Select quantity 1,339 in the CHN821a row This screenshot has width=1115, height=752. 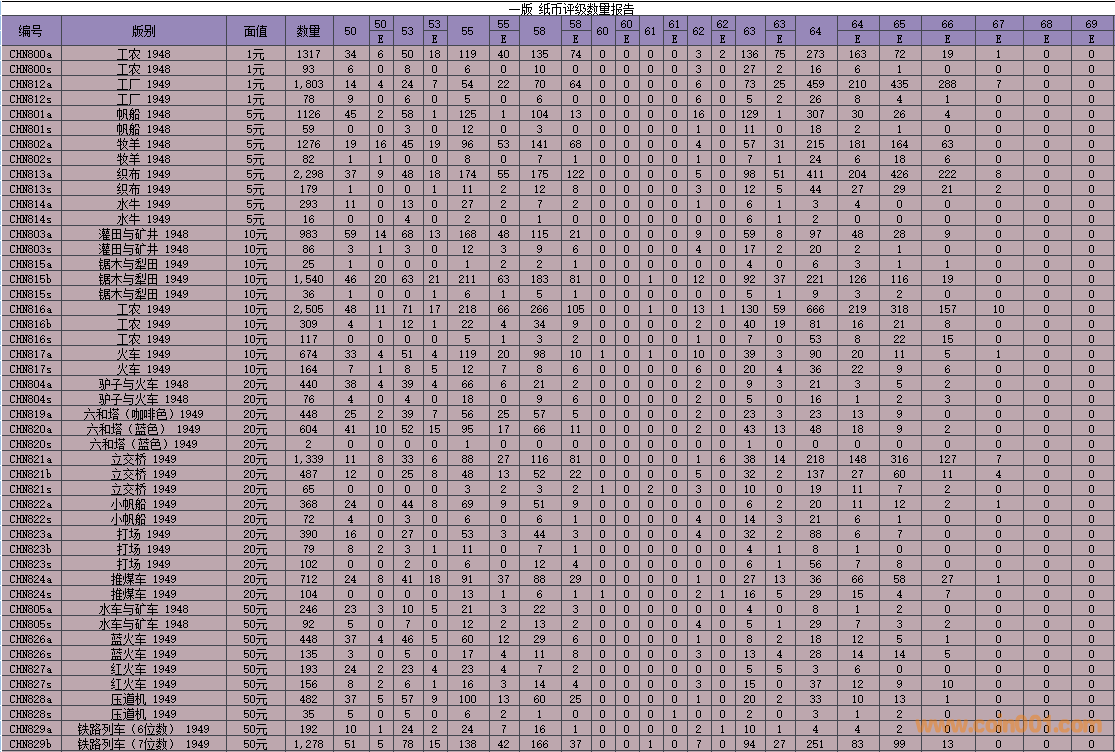click(x=309, y=459)
